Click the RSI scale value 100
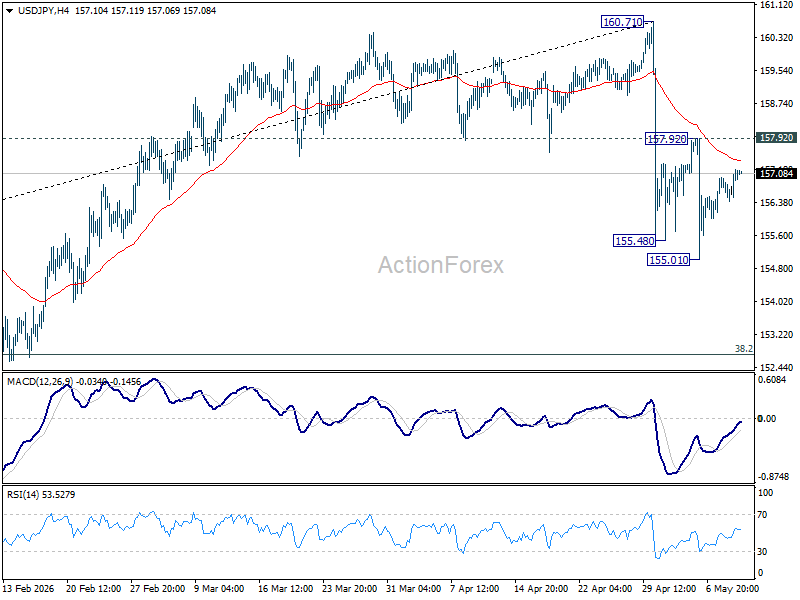This screenshot has height=600, width=800. click(x=765, y=493)
